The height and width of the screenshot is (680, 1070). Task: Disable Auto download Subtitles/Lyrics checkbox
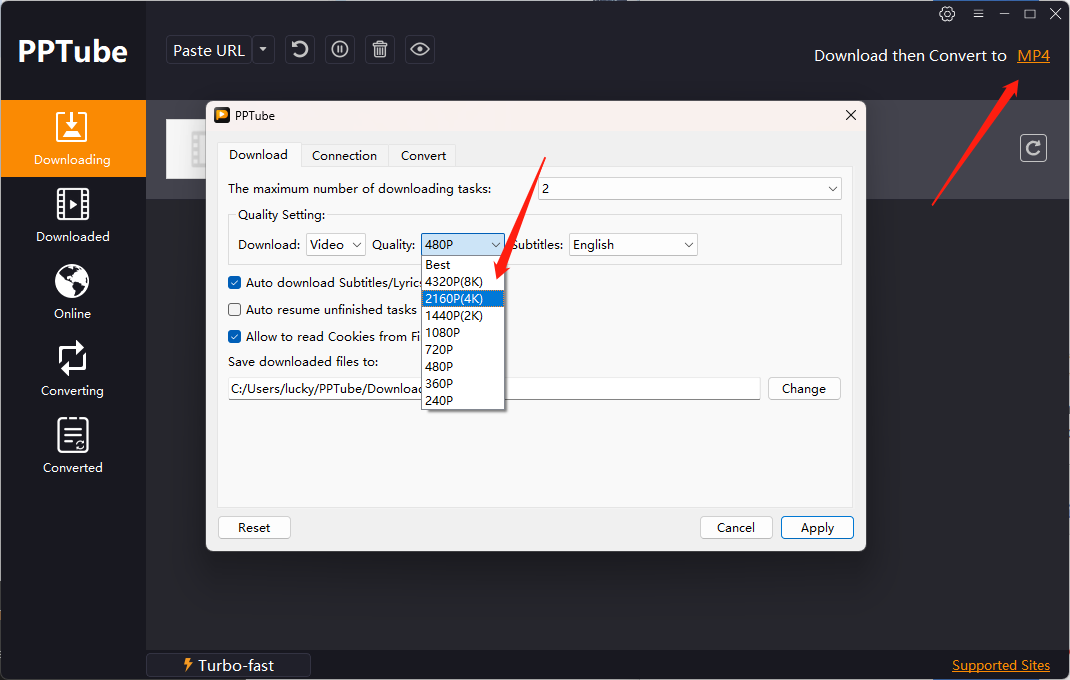(x=235, y=283)
